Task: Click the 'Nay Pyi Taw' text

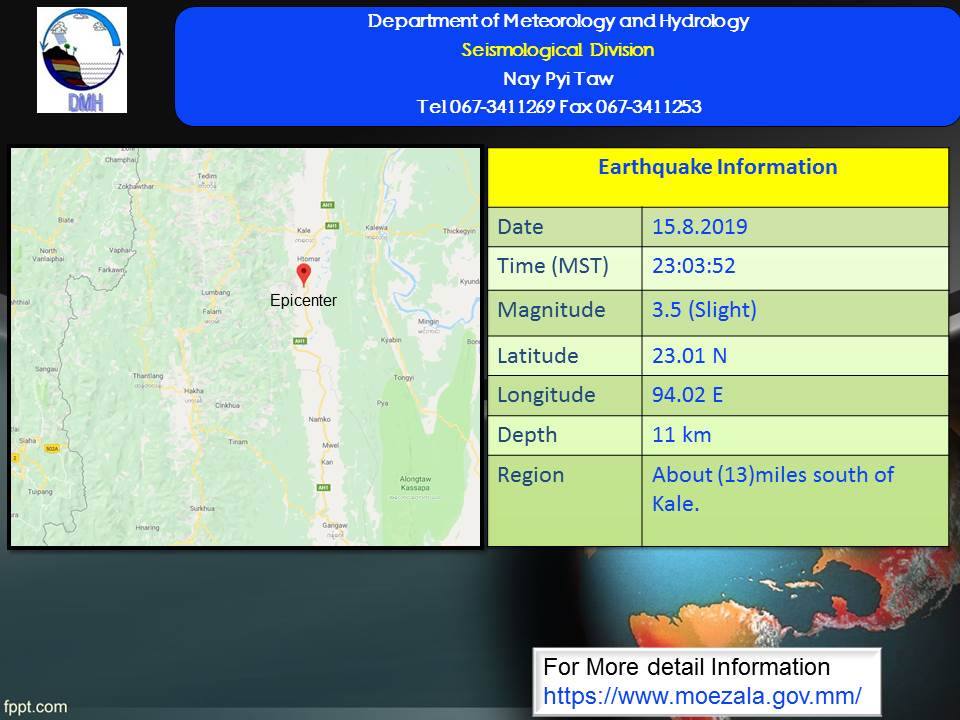Action: click(558, 78)
